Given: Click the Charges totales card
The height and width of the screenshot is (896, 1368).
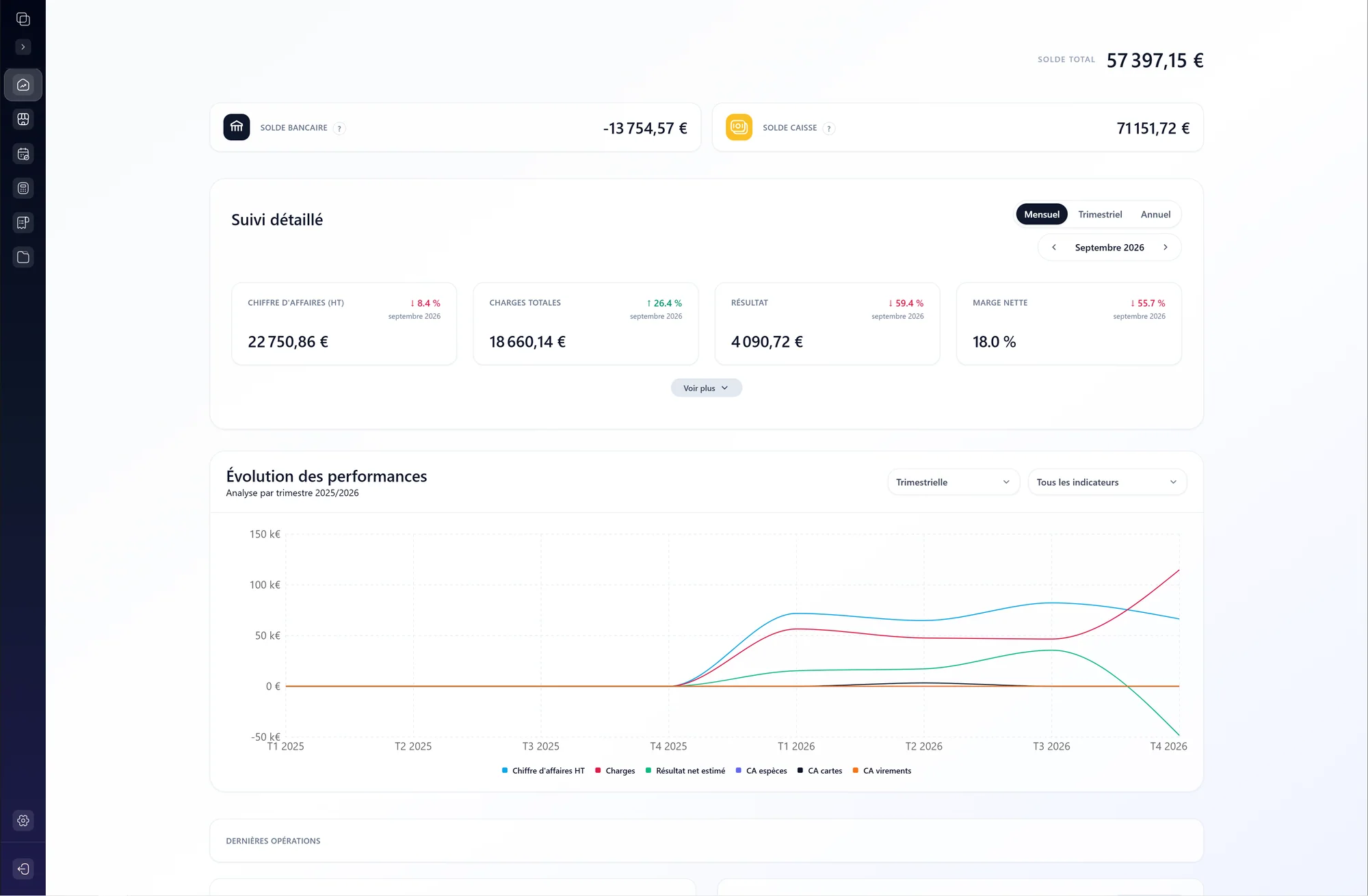Looking at the screenshot, I should (x=586, y=324).
